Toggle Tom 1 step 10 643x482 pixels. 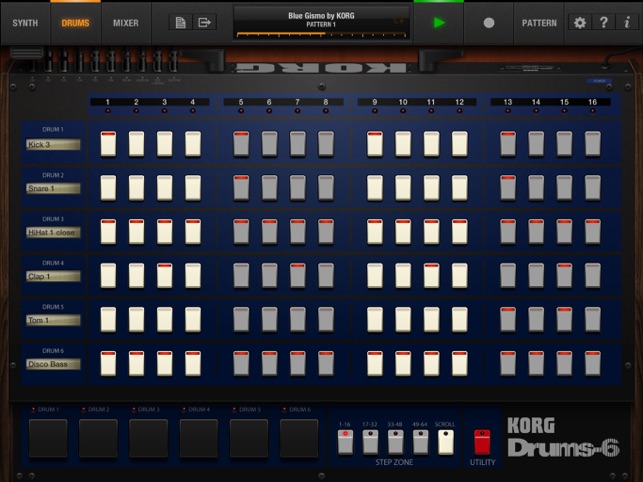[403, 320]
